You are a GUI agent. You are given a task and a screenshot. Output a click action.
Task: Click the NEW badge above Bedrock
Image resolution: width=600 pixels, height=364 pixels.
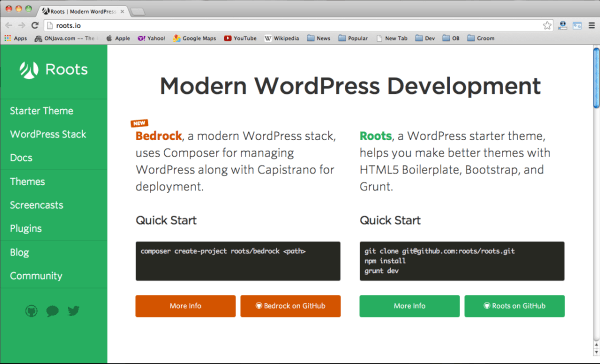pyautogui.click(x=139, y=123)
